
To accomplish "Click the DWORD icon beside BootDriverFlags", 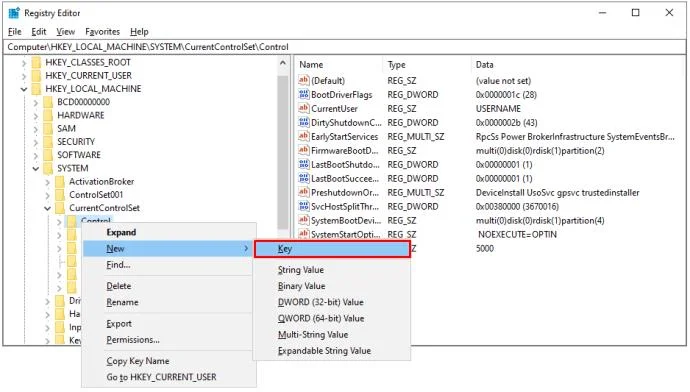I will 303,94.
